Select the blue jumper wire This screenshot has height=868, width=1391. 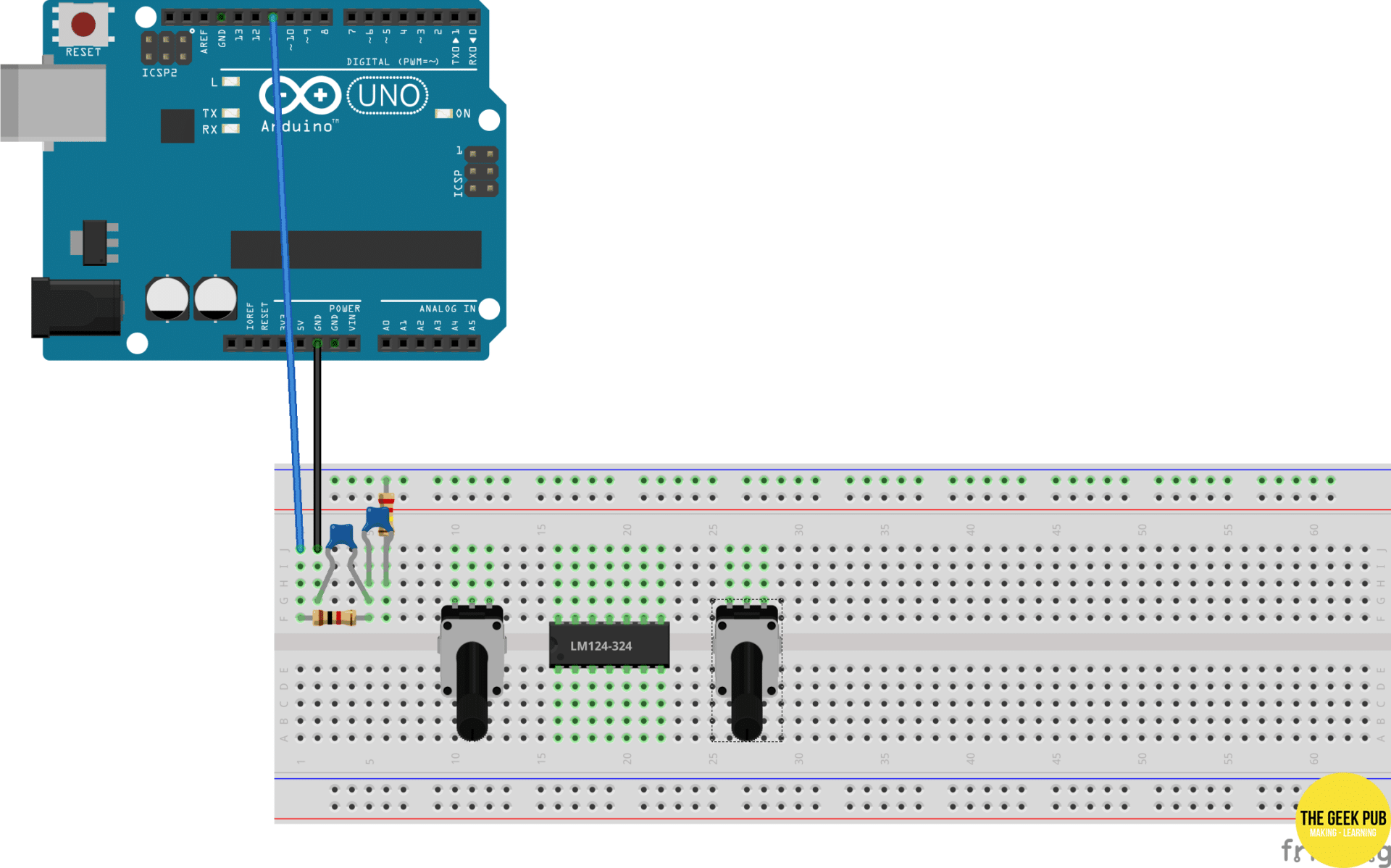tap(286, 283)
